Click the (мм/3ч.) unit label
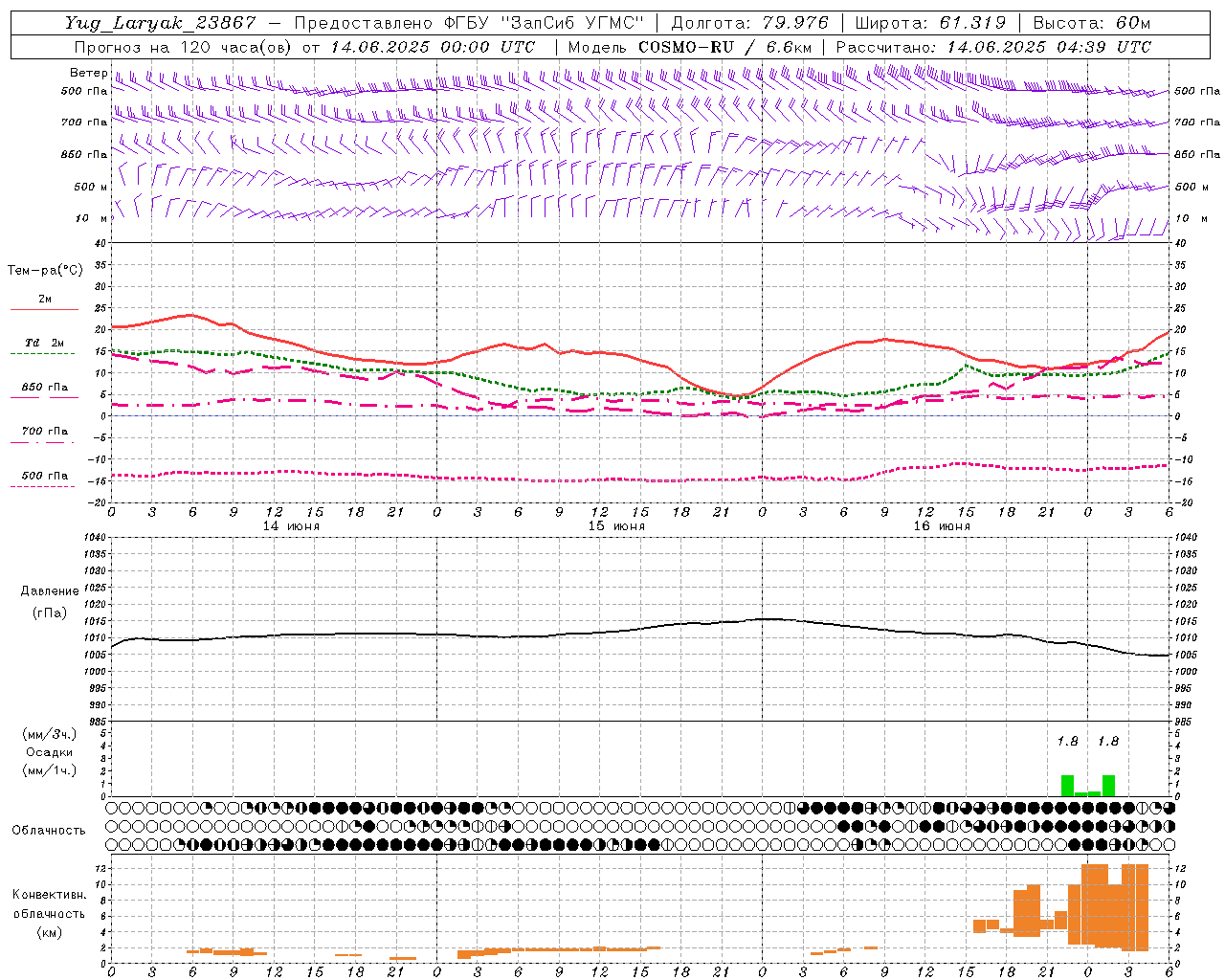The image size is (1225, 980). tap(50, 734)
